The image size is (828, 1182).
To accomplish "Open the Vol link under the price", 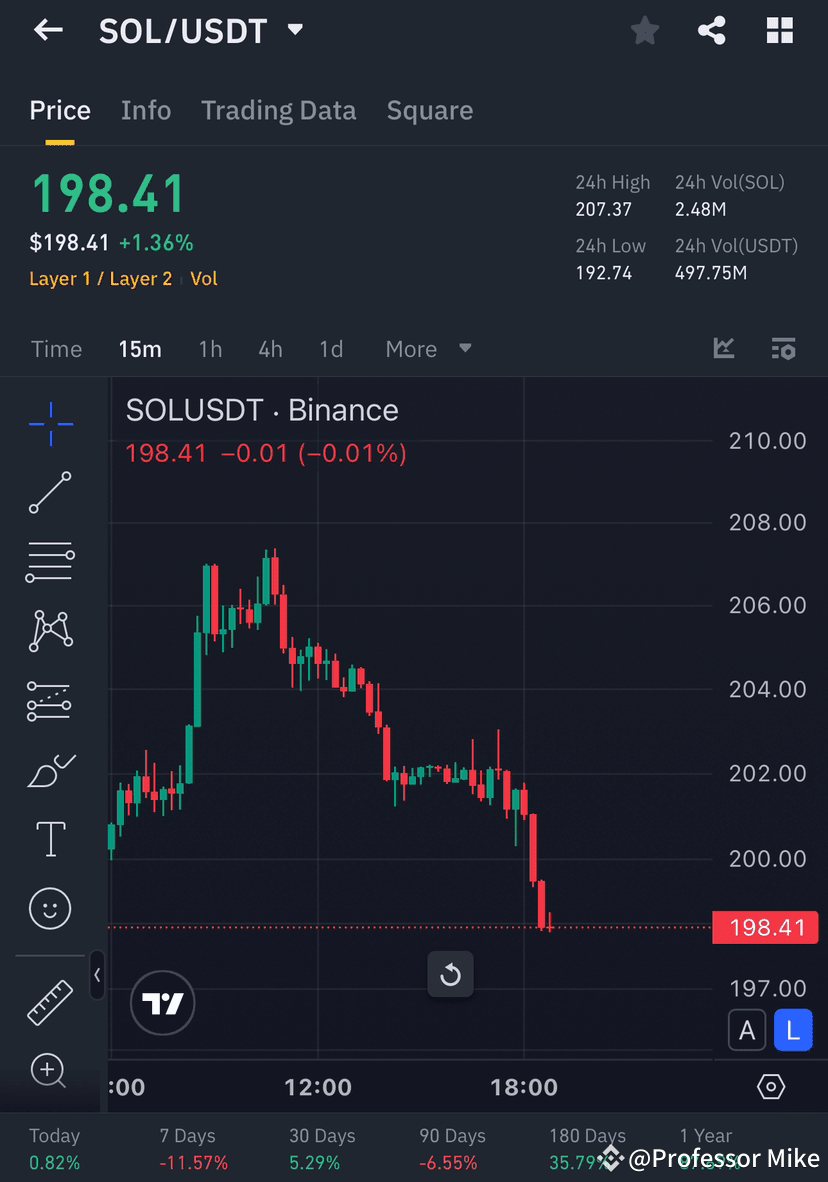I will (204, 278).
